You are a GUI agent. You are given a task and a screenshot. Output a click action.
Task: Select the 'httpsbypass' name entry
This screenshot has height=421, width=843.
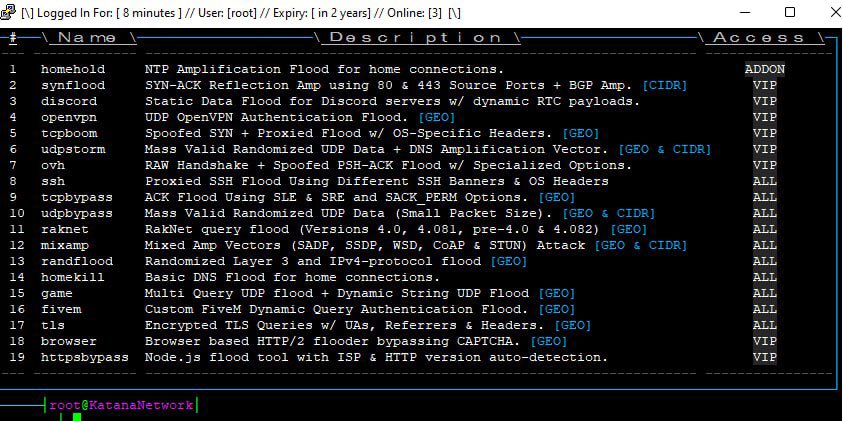(x=85, y=358)
